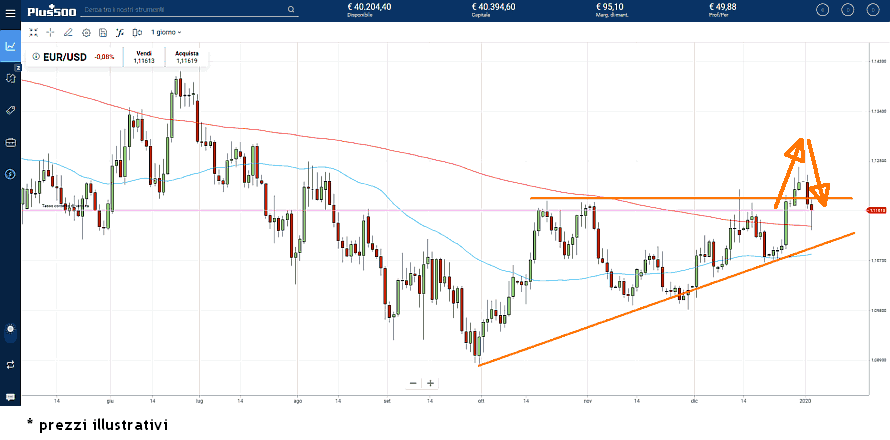Zoom out chart with minus button

point(413,383)
